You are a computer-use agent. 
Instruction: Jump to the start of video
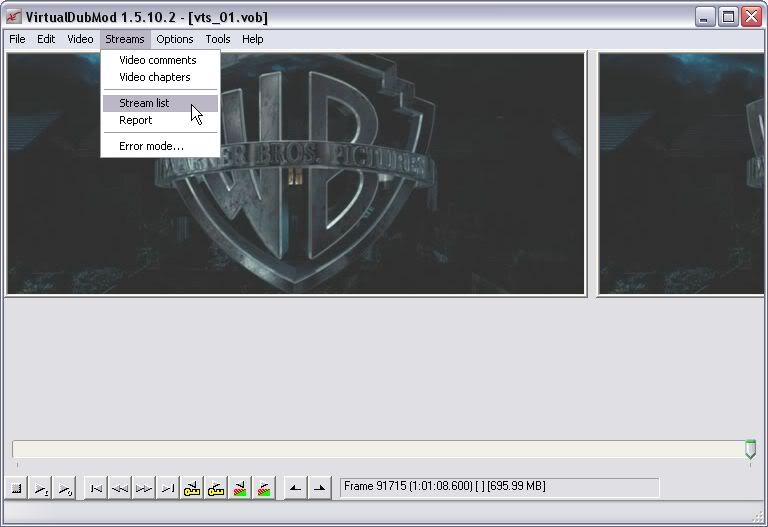coord(96,488)
